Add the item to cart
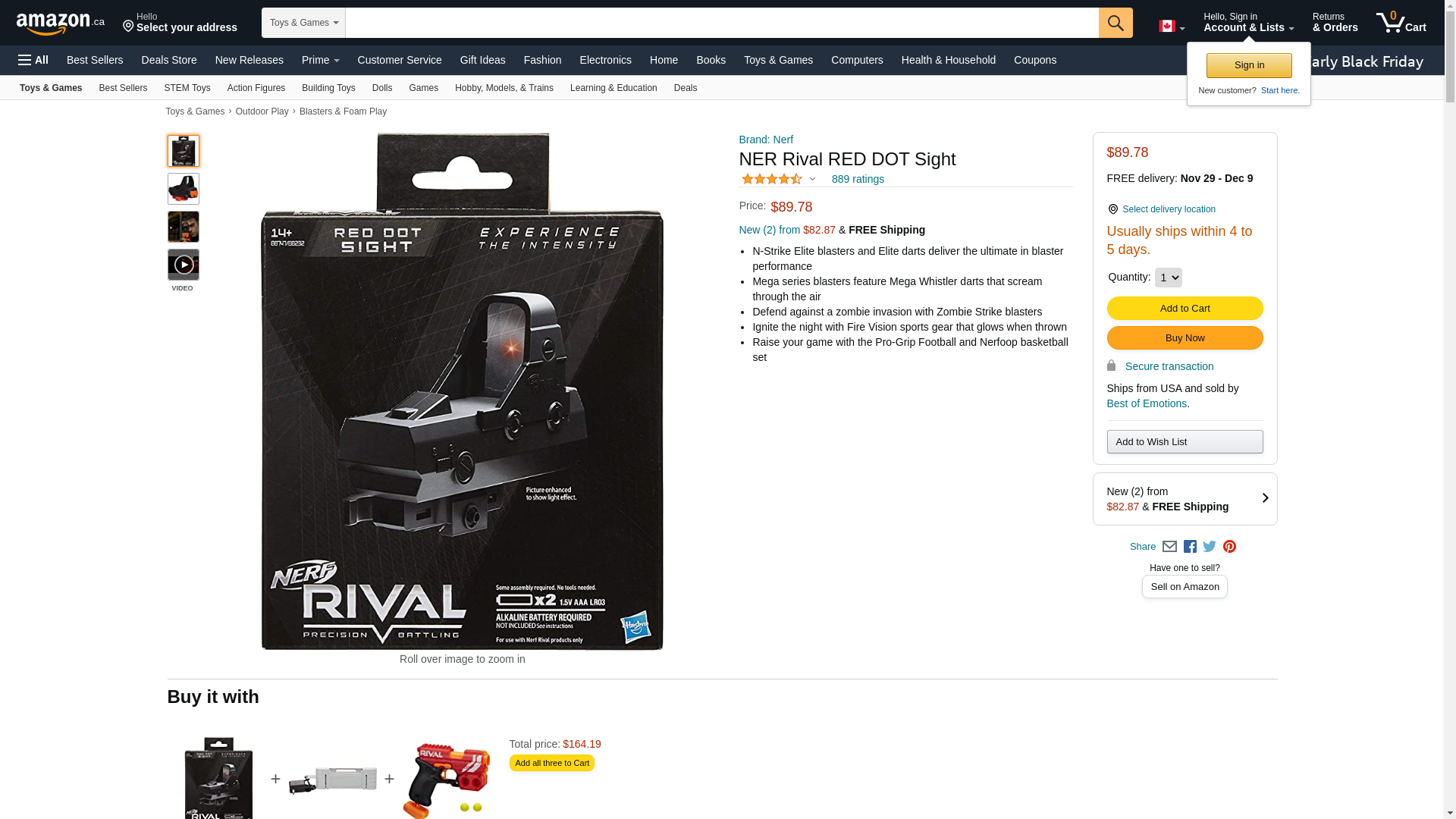 coord(1185,309)
